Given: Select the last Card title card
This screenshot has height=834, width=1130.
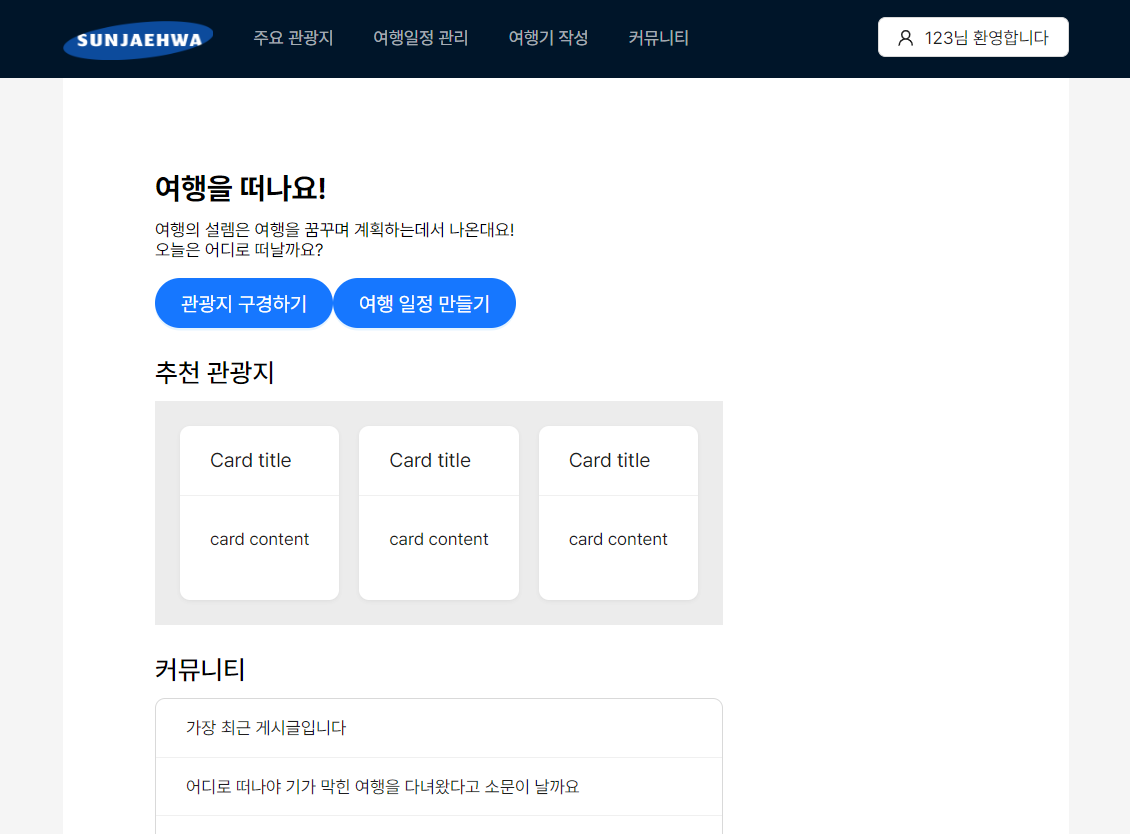Looking at the screenshot, I should point(618,513).
